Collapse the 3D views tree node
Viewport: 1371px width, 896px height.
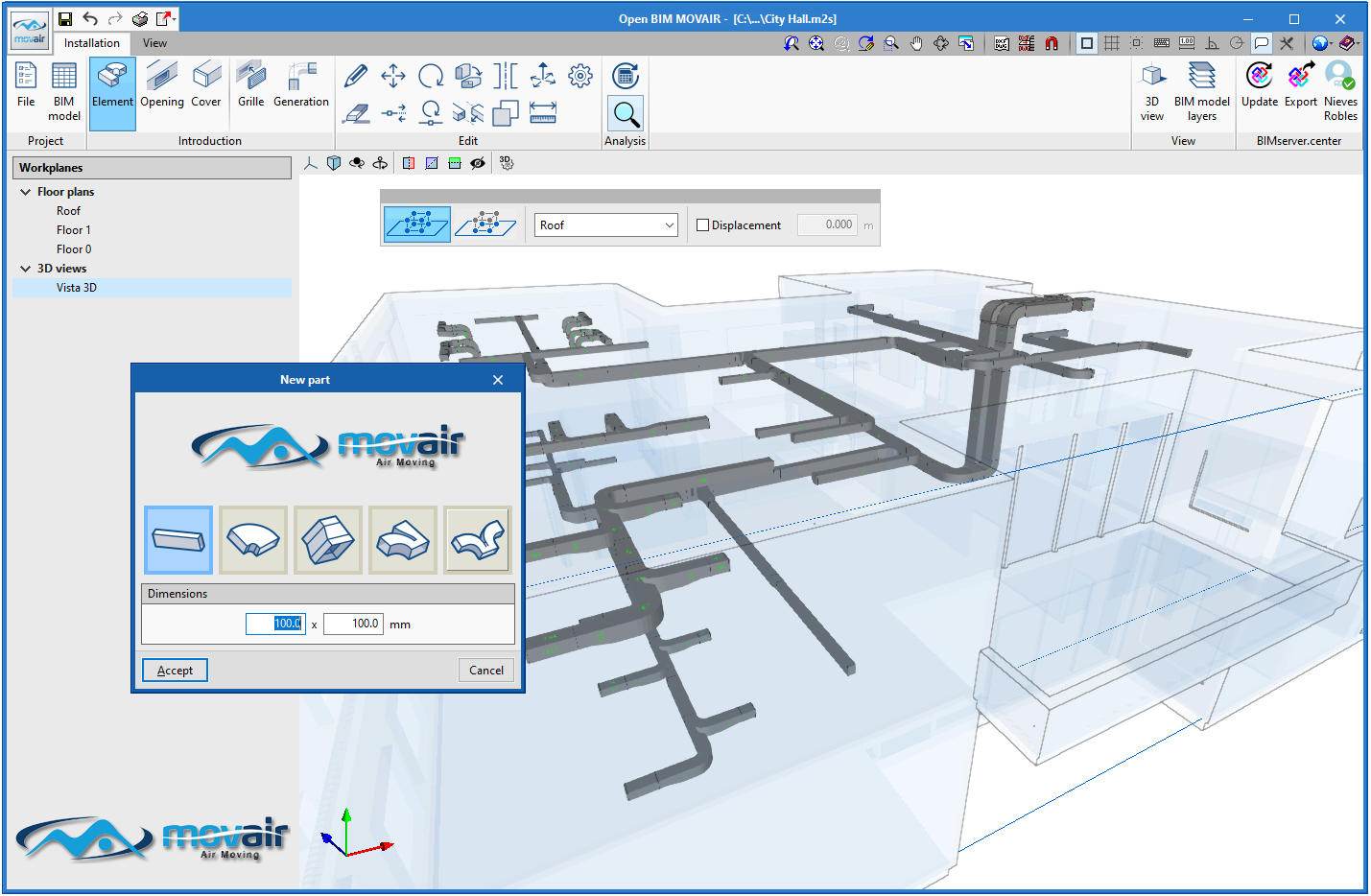click(26, 269)
